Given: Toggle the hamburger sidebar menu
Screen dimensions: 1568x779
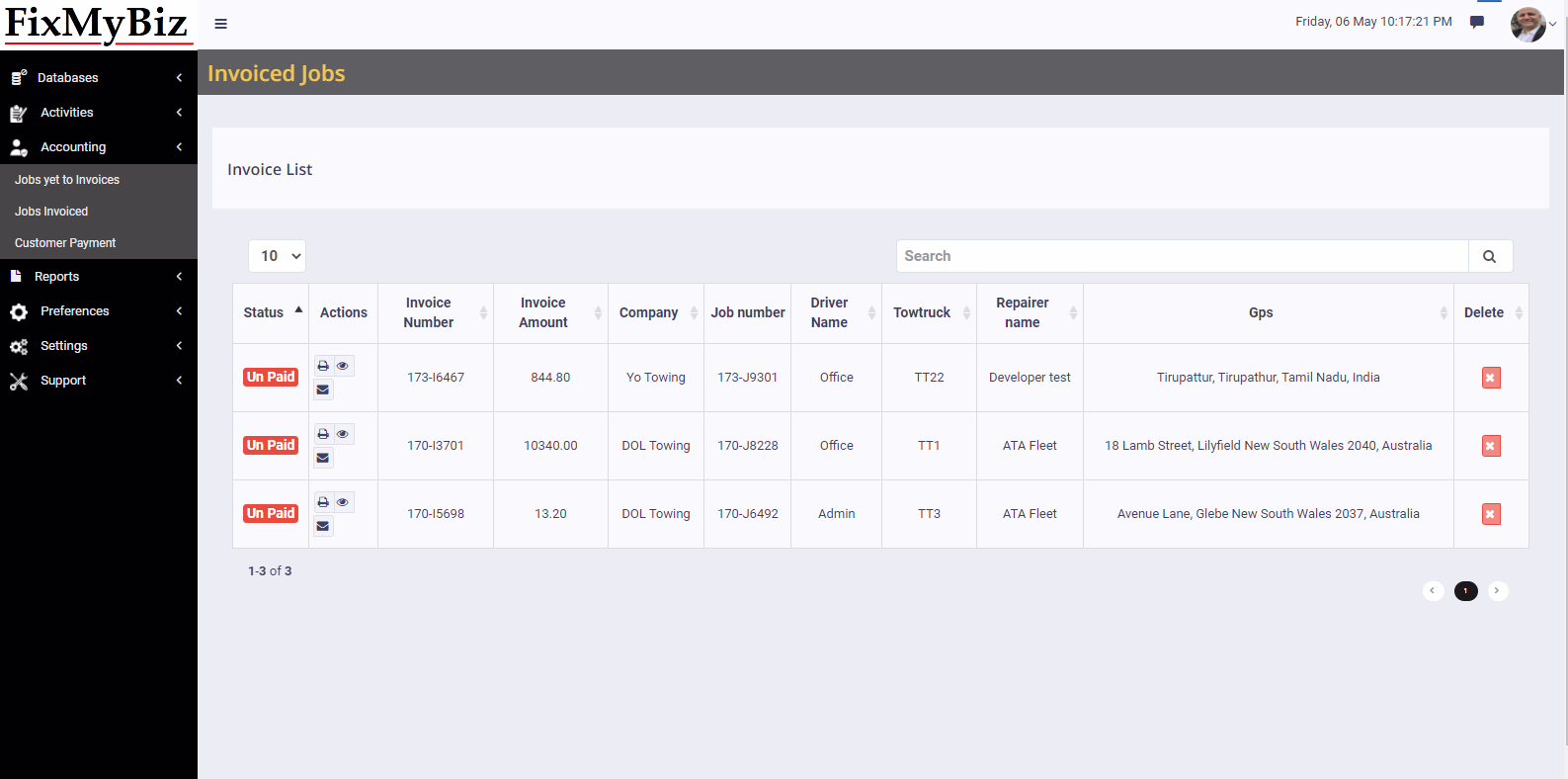Looking at the screenshot, I should (x=221, y=24).
